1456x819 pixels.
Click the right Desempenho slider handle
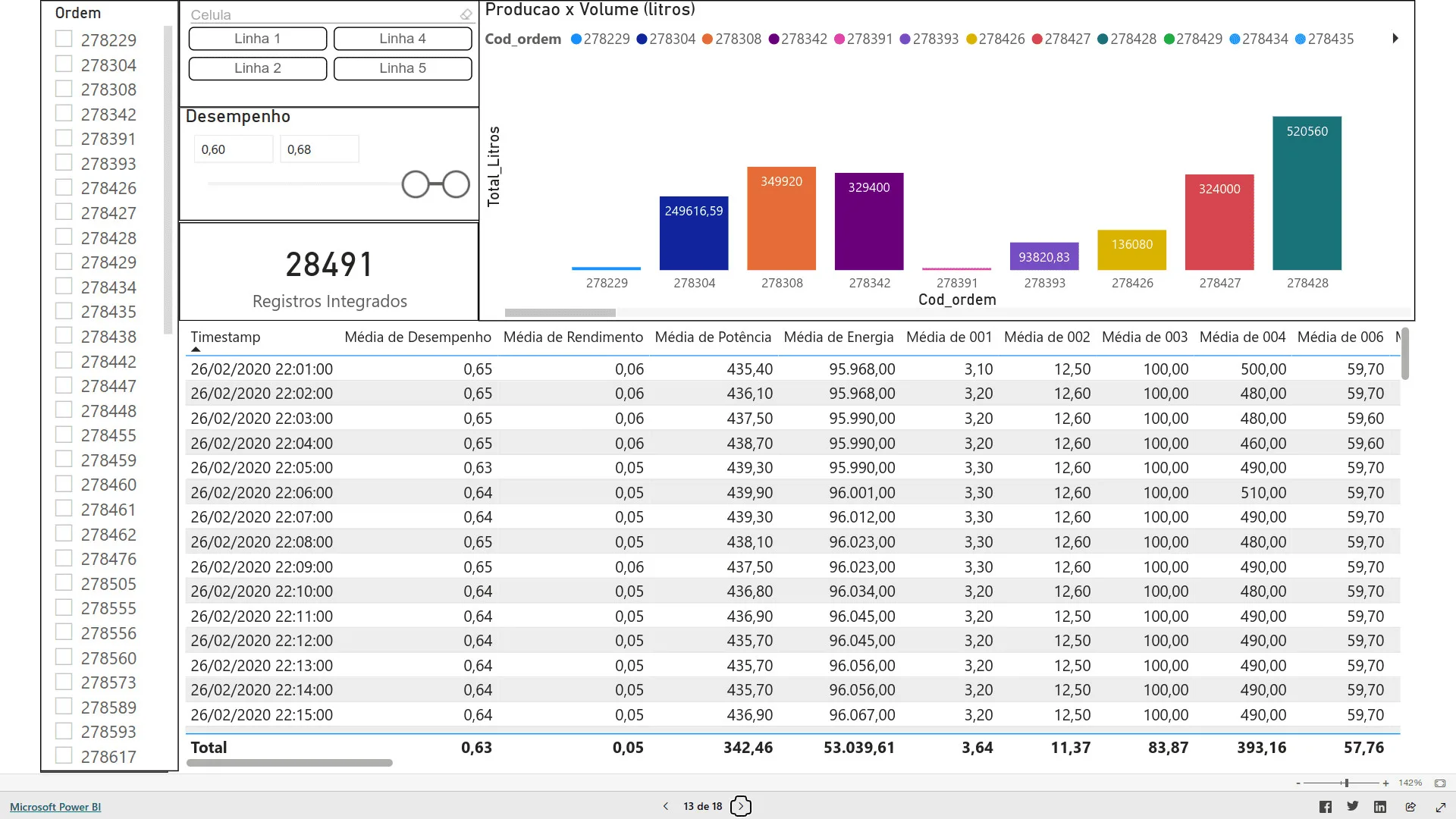[456, 184]
